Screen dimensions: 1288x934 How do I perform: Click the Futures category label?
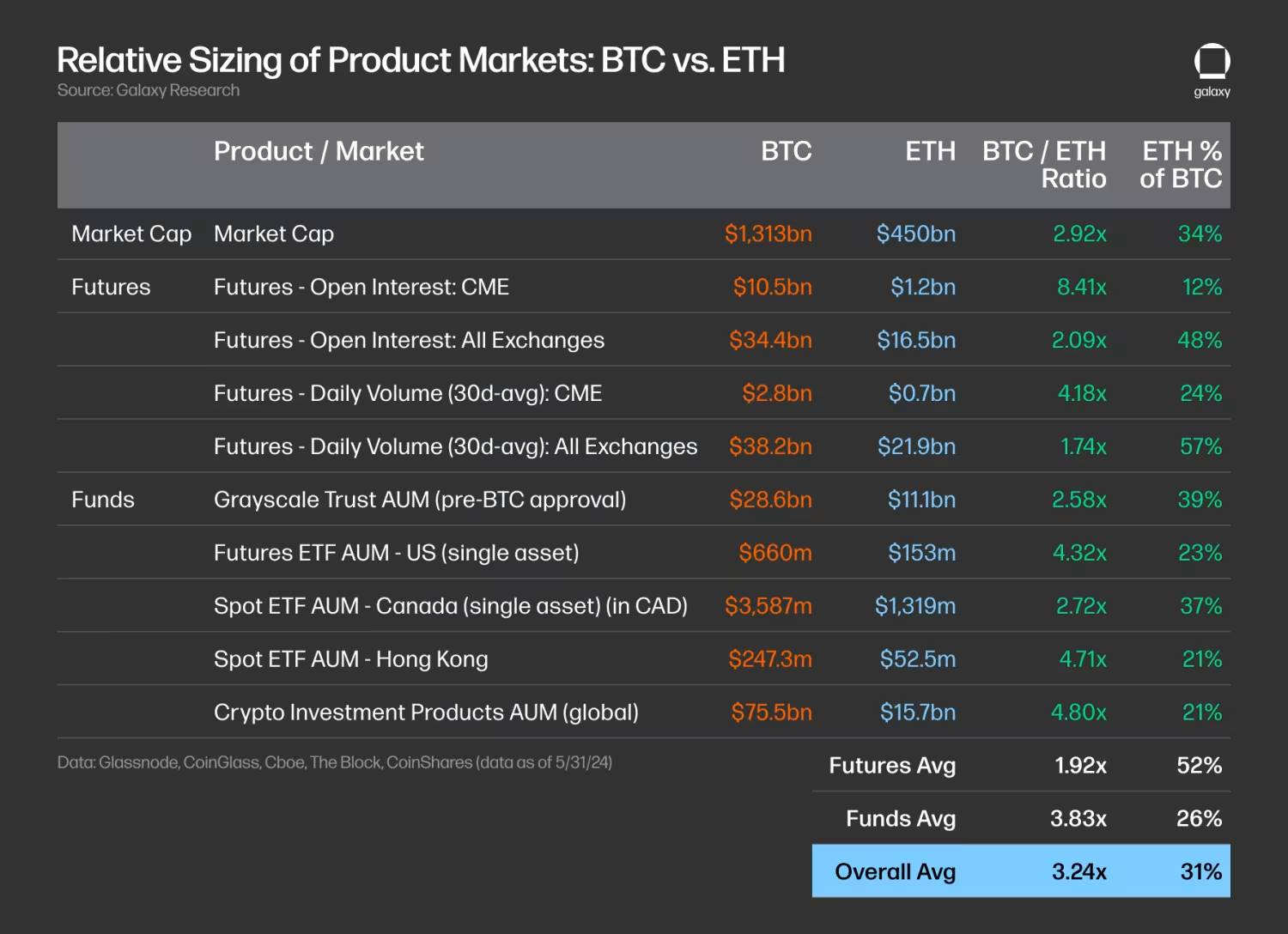(111, 287)
